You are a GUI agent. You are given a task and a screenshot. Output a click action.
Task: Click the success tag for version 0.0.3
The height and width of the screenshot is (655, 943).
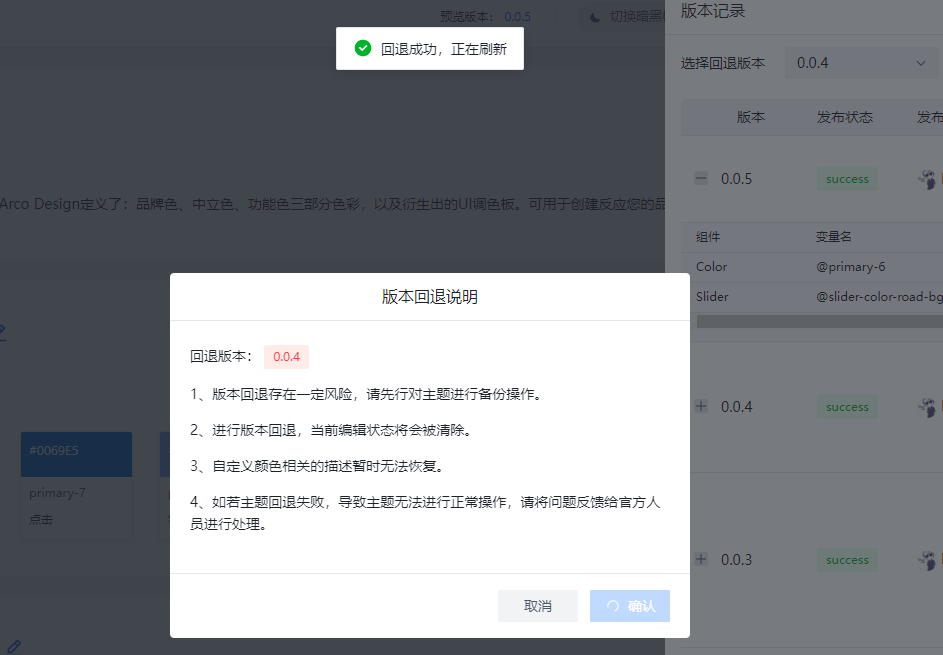847,559
